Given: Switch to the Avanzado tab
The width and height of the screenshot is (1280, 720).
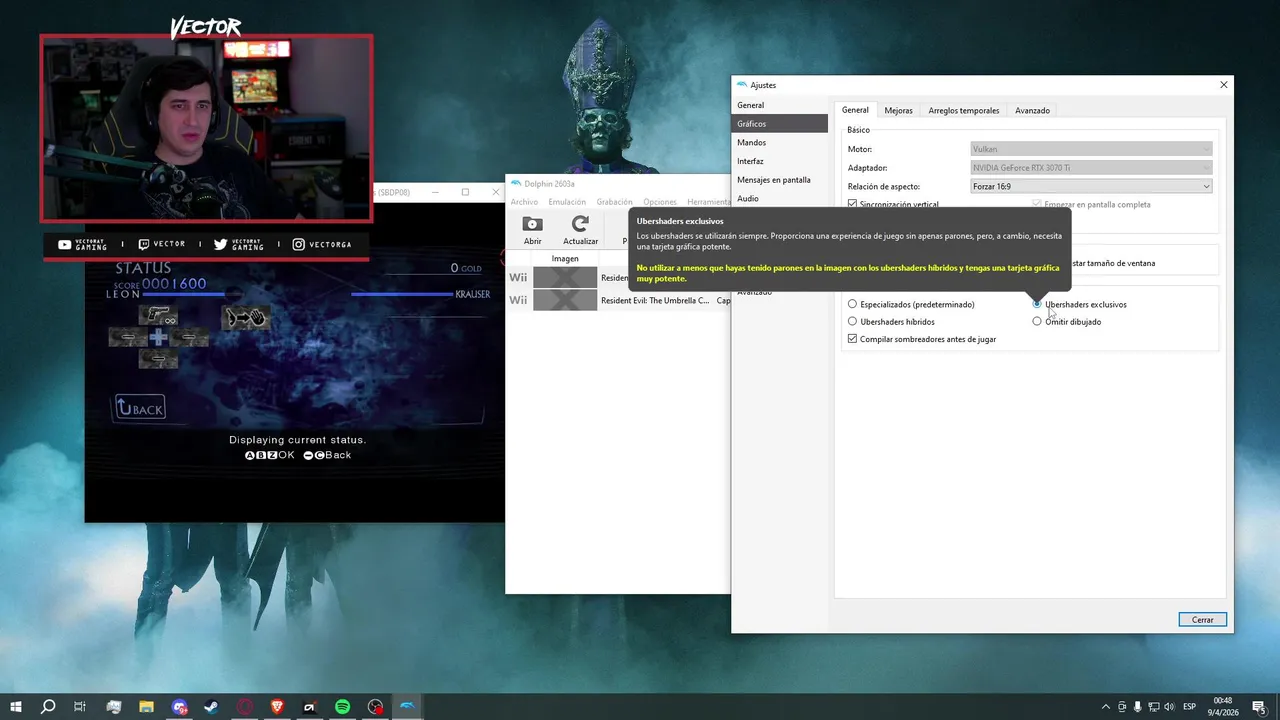Looking at the screenshot, I should coord(1032,110).
